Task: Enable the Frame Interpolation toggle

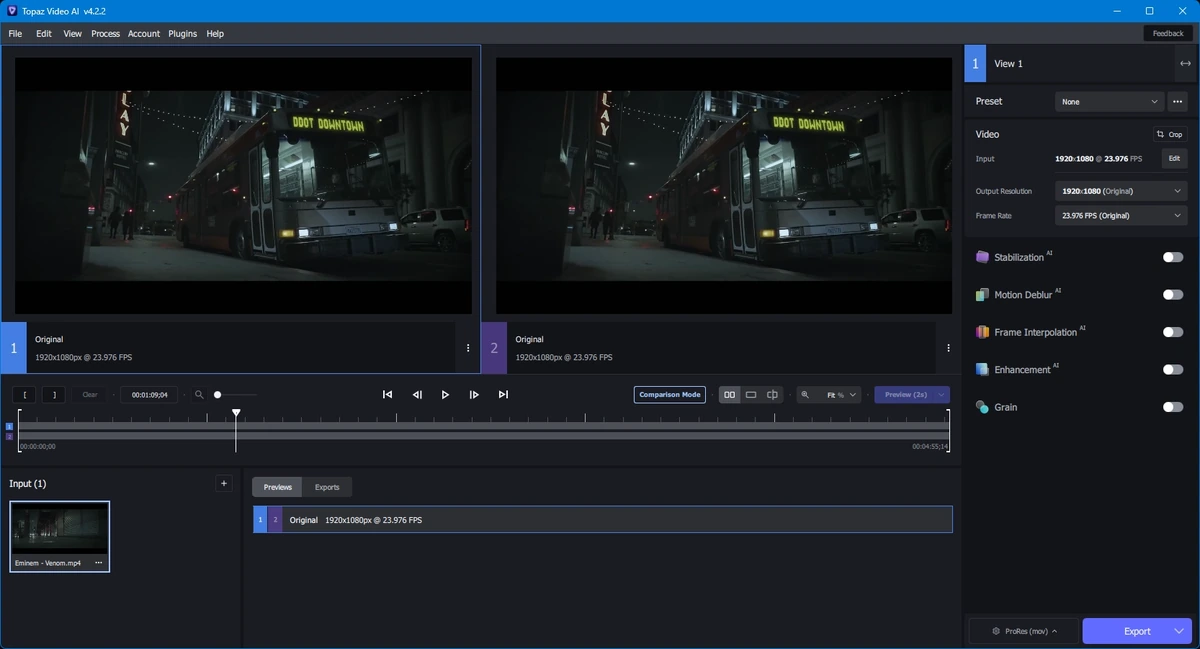Action: [1173, 332]
